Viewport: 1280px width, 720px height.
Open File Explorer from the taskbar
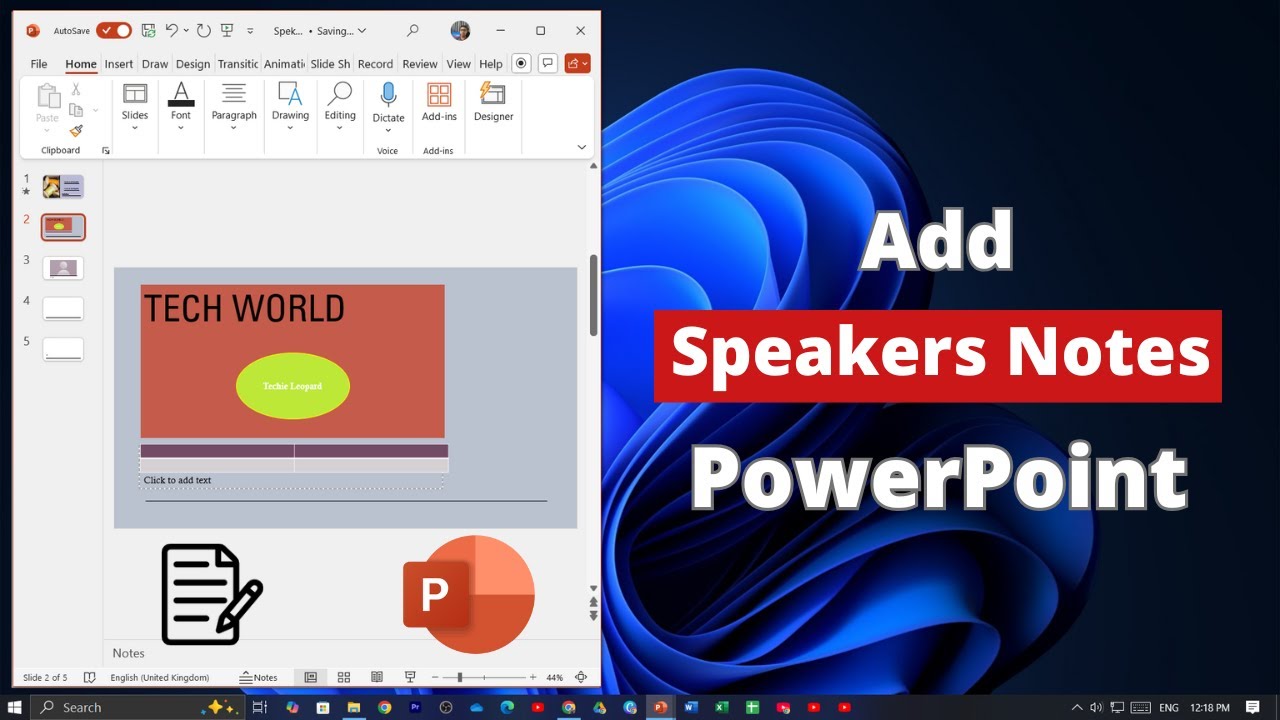353,707
